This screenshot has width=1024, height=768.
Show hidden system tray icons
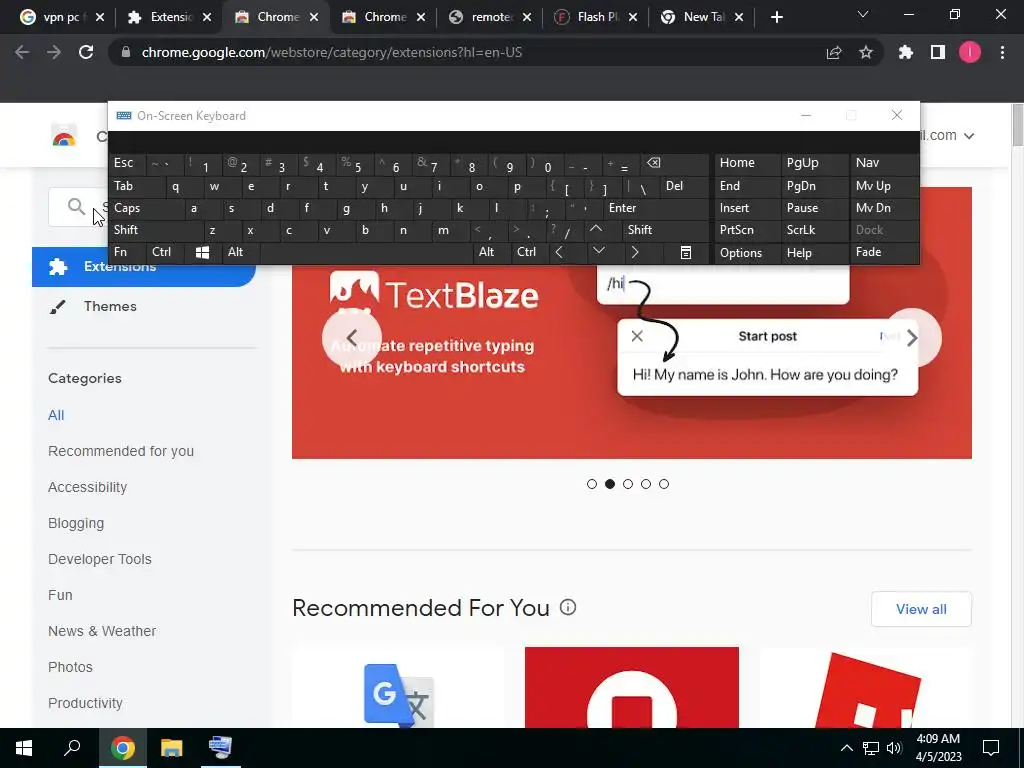click(x=846, y=748)
